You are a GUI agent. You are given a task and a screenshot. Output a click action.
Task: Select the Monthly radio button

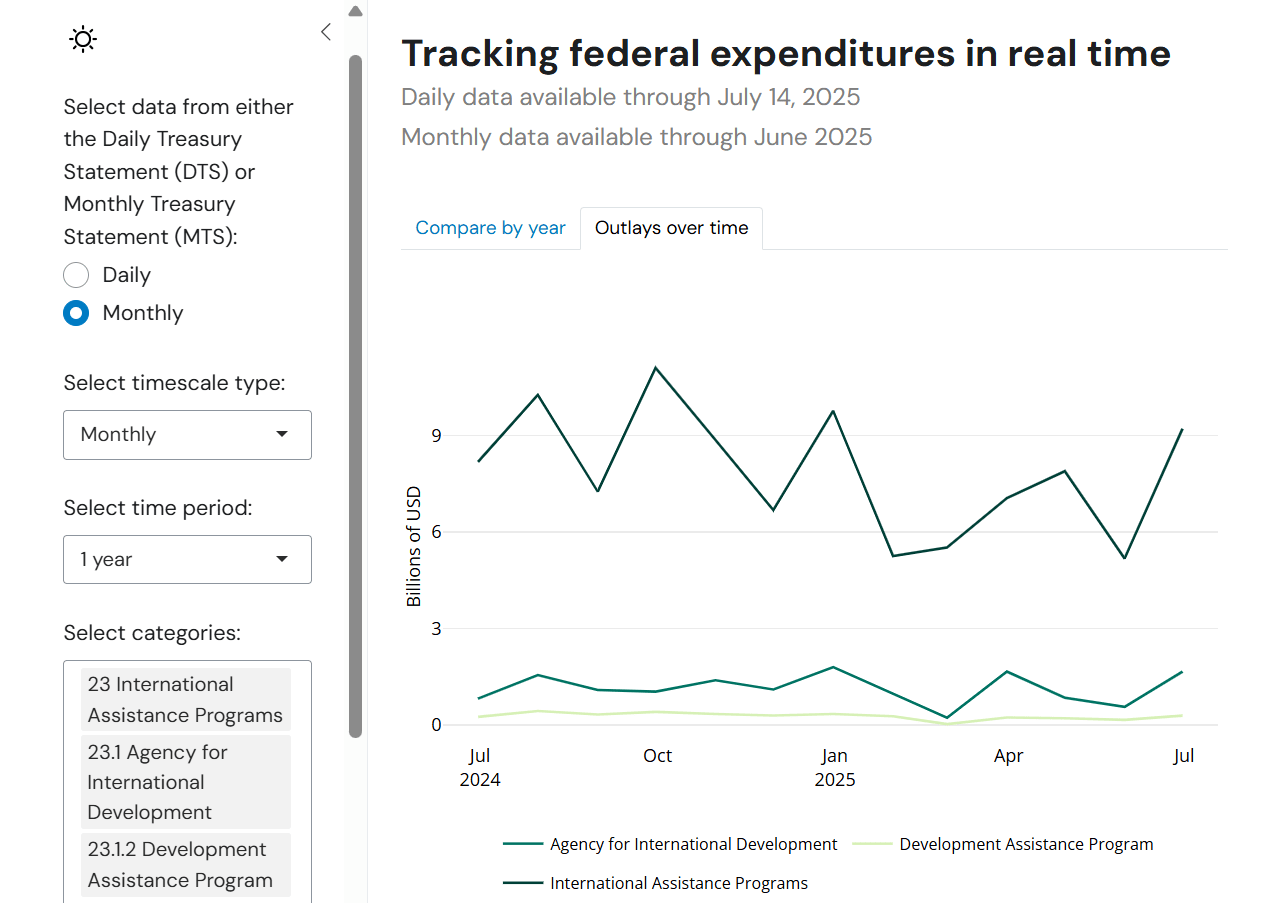[76, 313]
